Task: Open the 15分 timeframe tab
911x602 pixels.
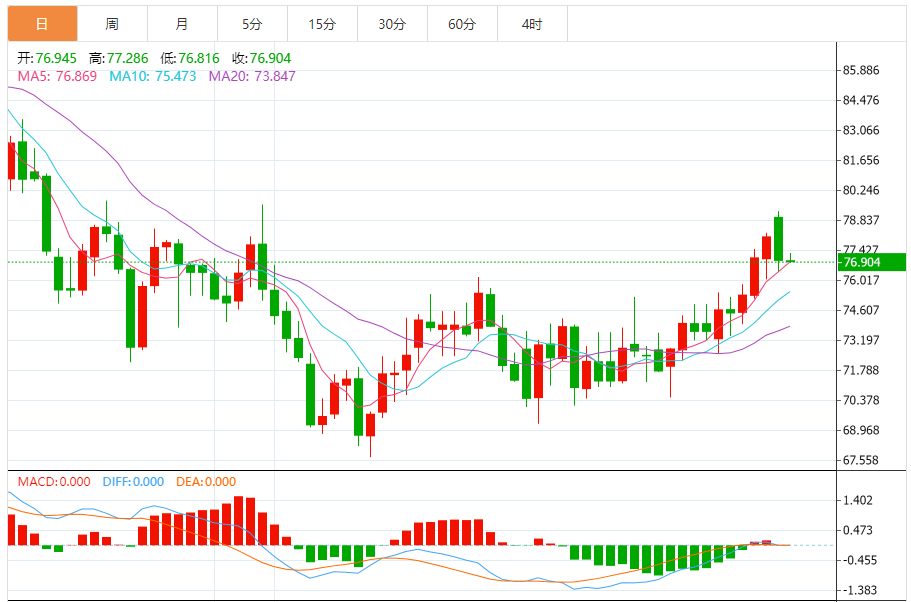Action: pyautogui.click(x=322, y=24)
